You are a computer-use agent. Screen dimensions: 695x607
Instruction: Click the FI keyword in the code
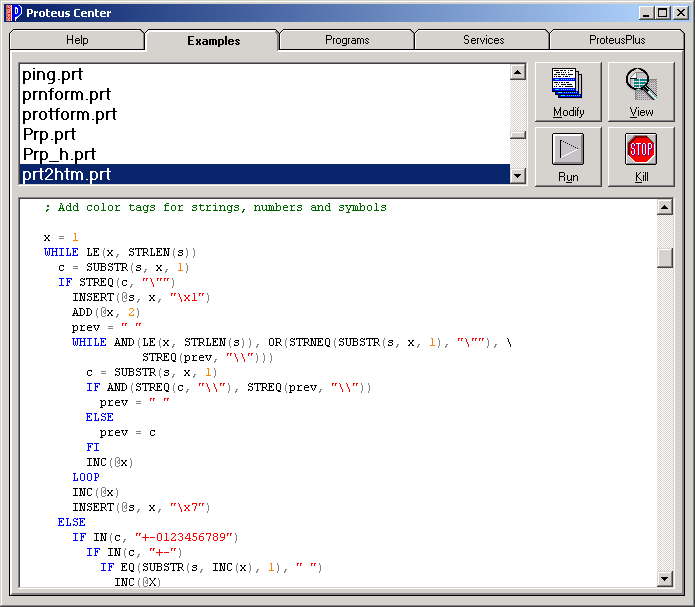(93, 447)
